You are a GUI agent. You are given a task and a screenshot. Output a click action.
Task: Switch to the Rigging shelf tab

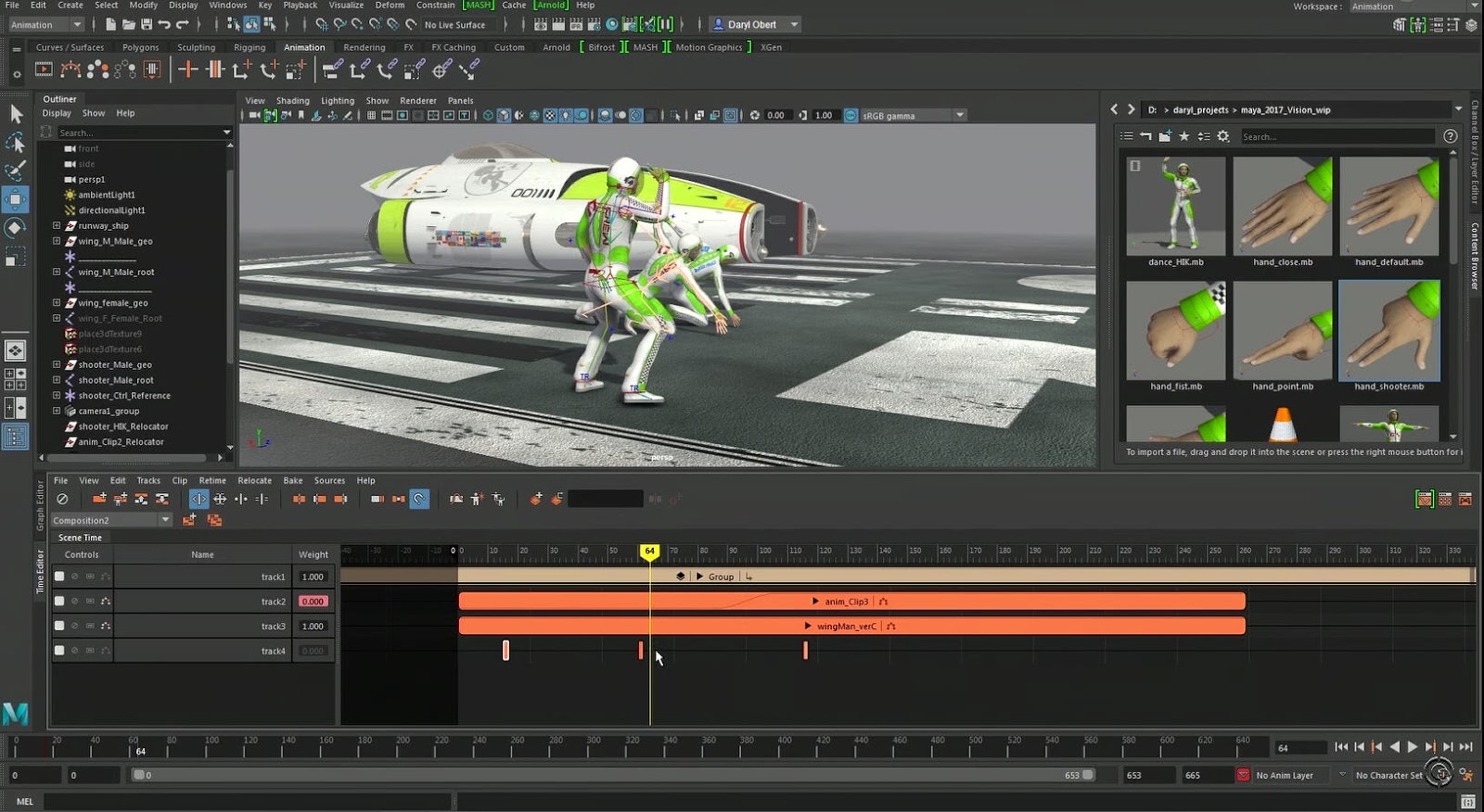click(x=249, y=47)
